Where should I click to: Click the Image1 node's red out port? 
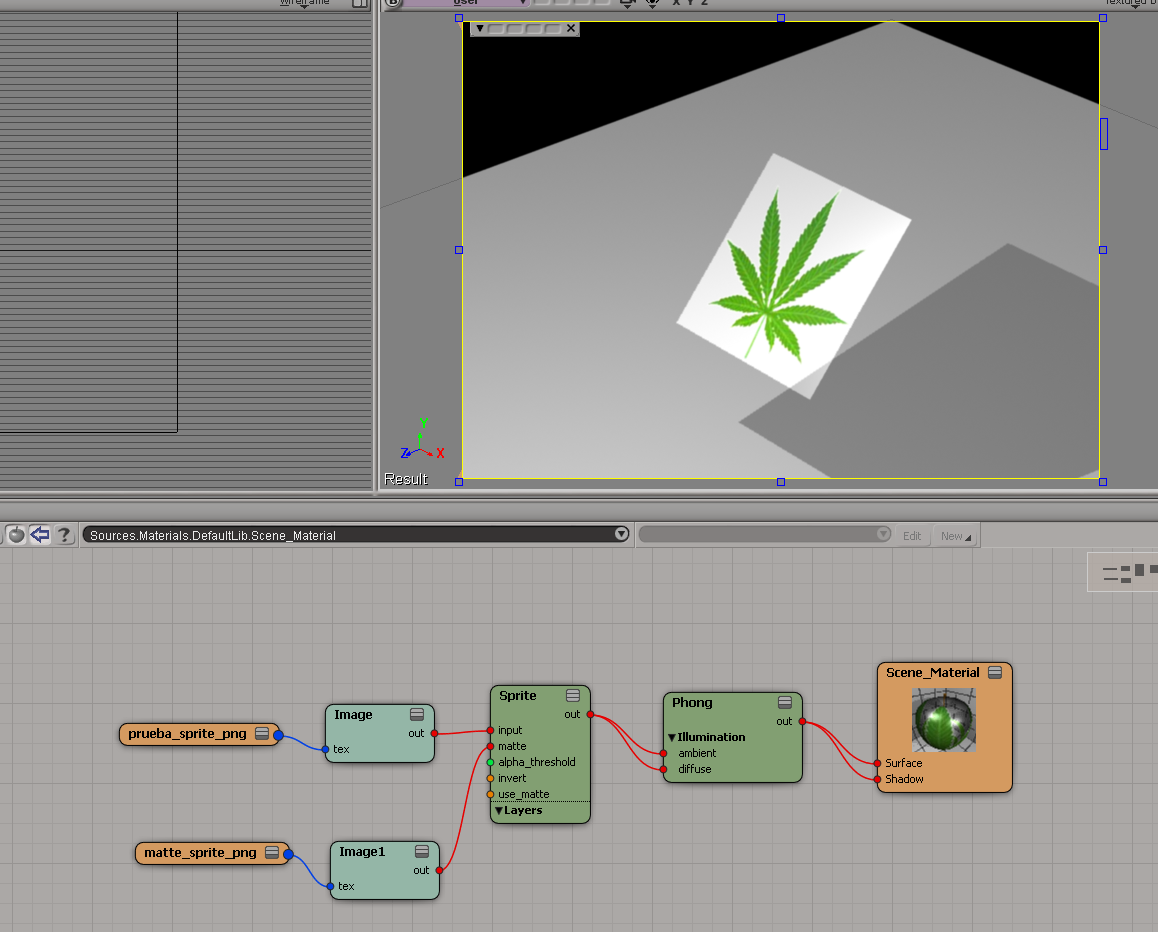(439, 871)
